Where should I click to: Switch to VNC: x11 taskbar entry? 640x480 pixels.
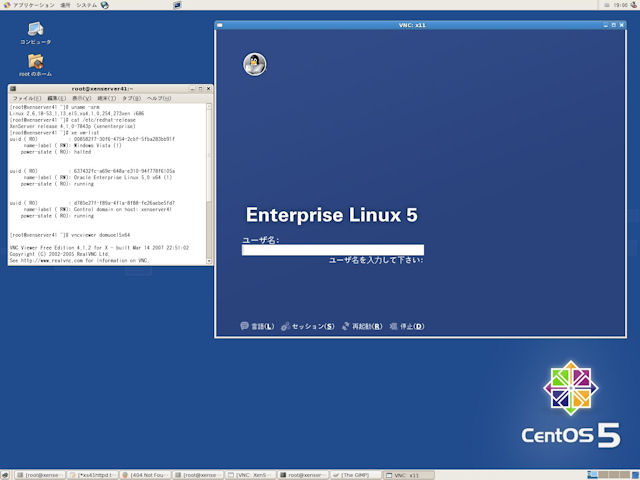[409, 475]
